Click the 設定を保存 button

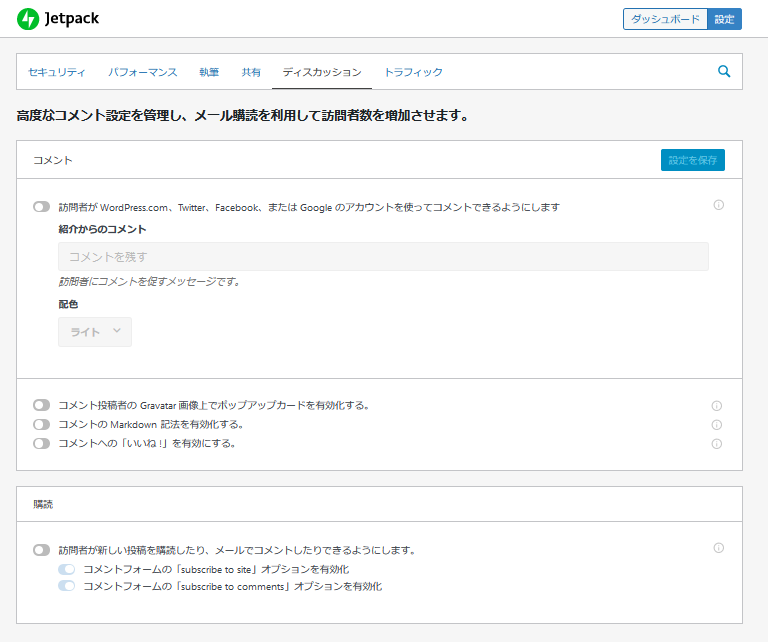(692, 160)
